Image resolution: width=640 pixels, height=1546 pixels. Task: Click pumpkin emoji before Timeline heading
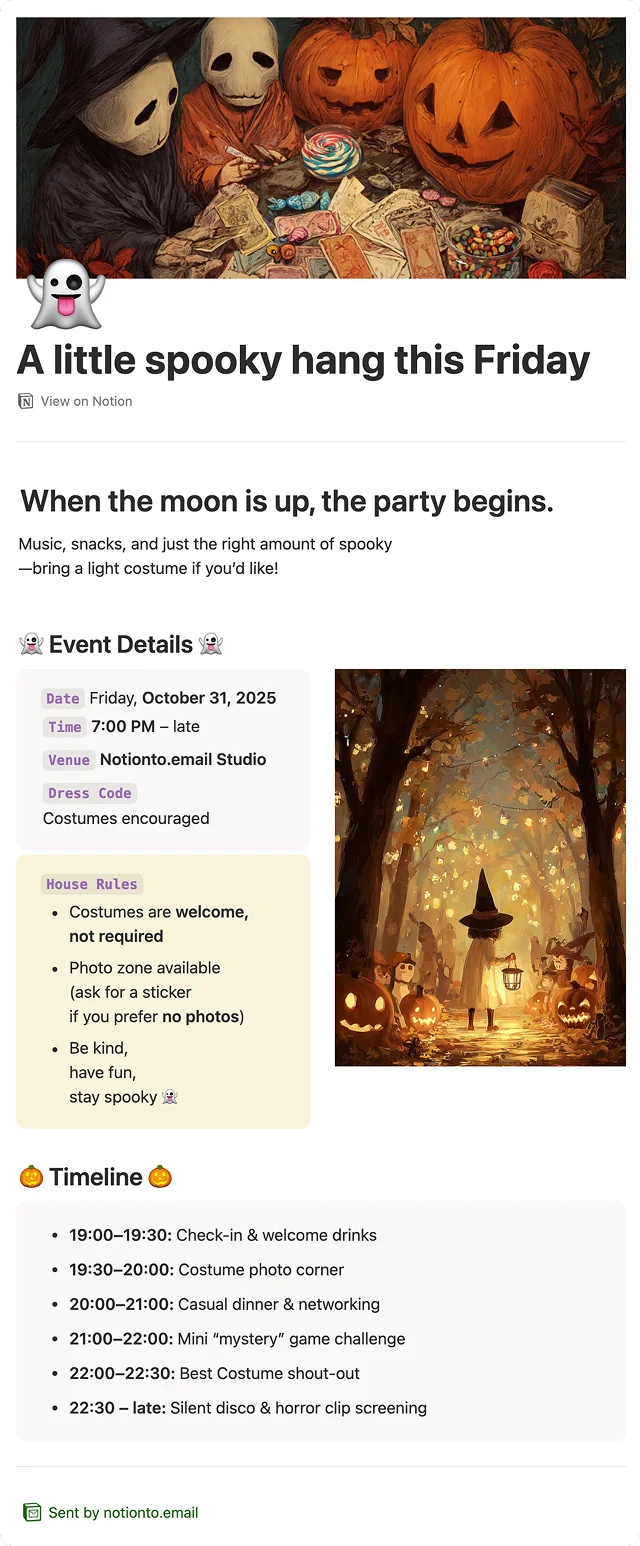[x=31, y=1177]
